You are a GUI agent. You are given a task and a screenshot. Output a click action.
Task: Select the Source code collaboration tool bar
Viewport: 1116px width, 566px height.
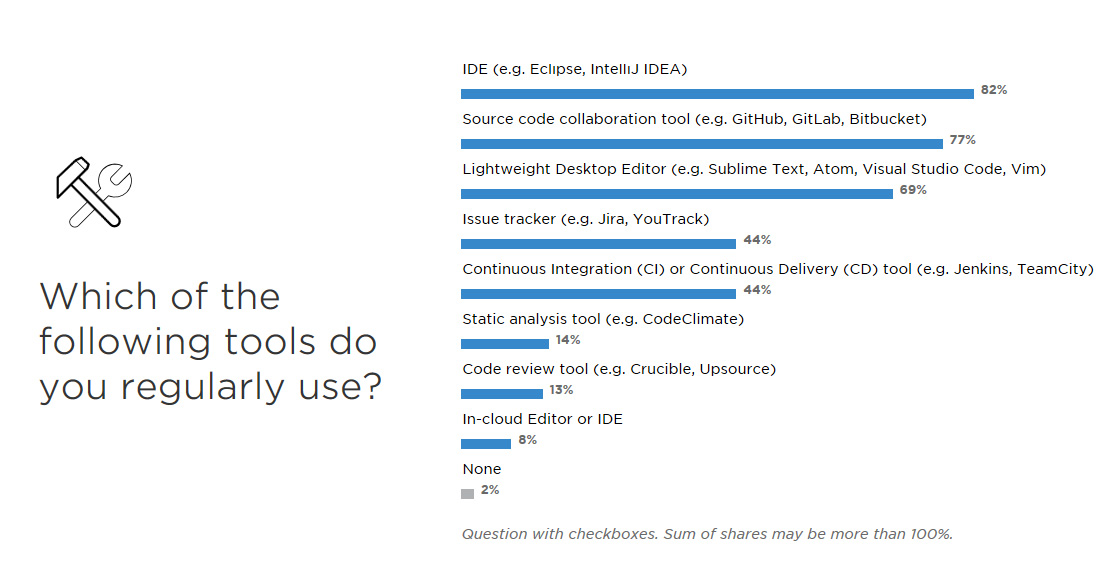tap(702, 144)
